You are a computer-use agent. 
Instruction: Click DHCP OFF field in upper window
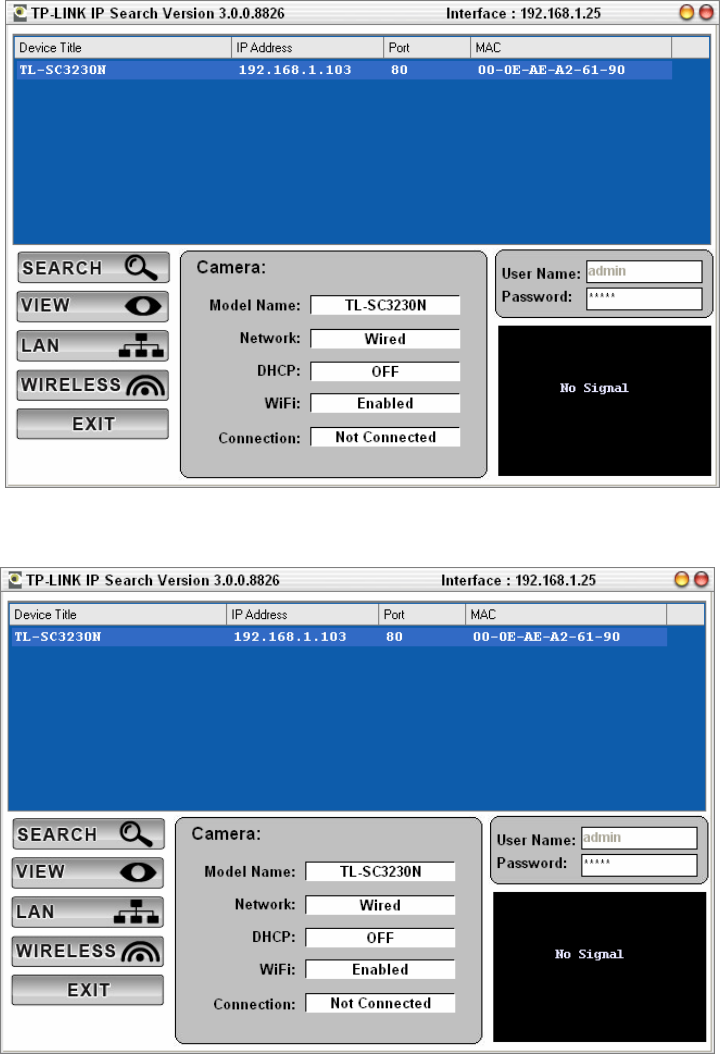[x=385, y=372]
